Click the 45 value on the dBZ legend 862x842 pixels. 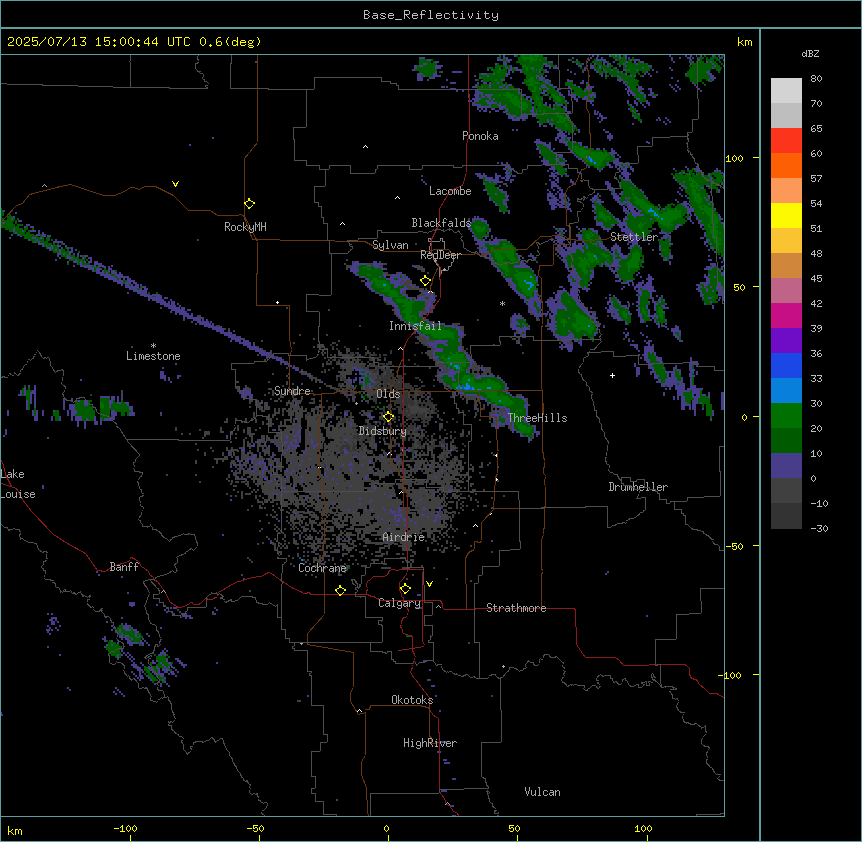click(816, 279)
